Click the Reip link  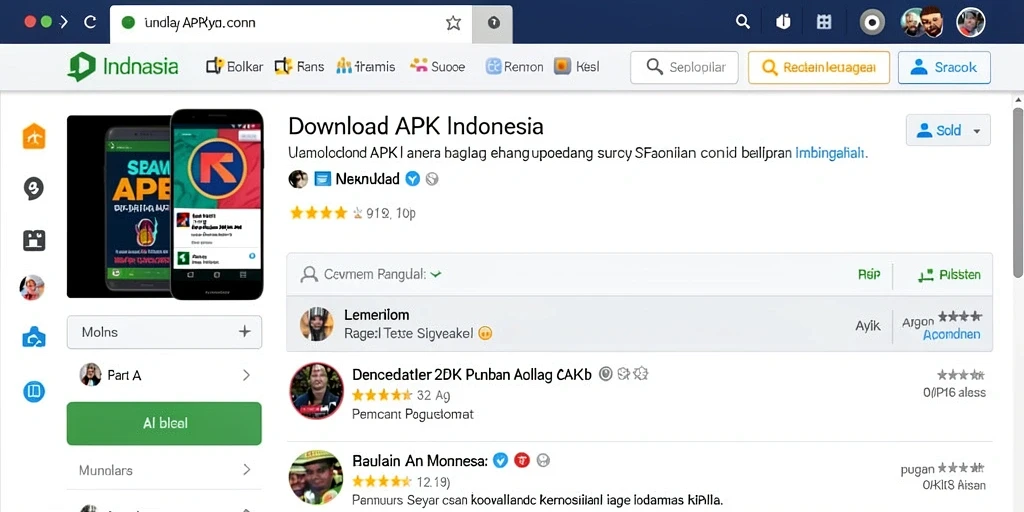point(869,275)
